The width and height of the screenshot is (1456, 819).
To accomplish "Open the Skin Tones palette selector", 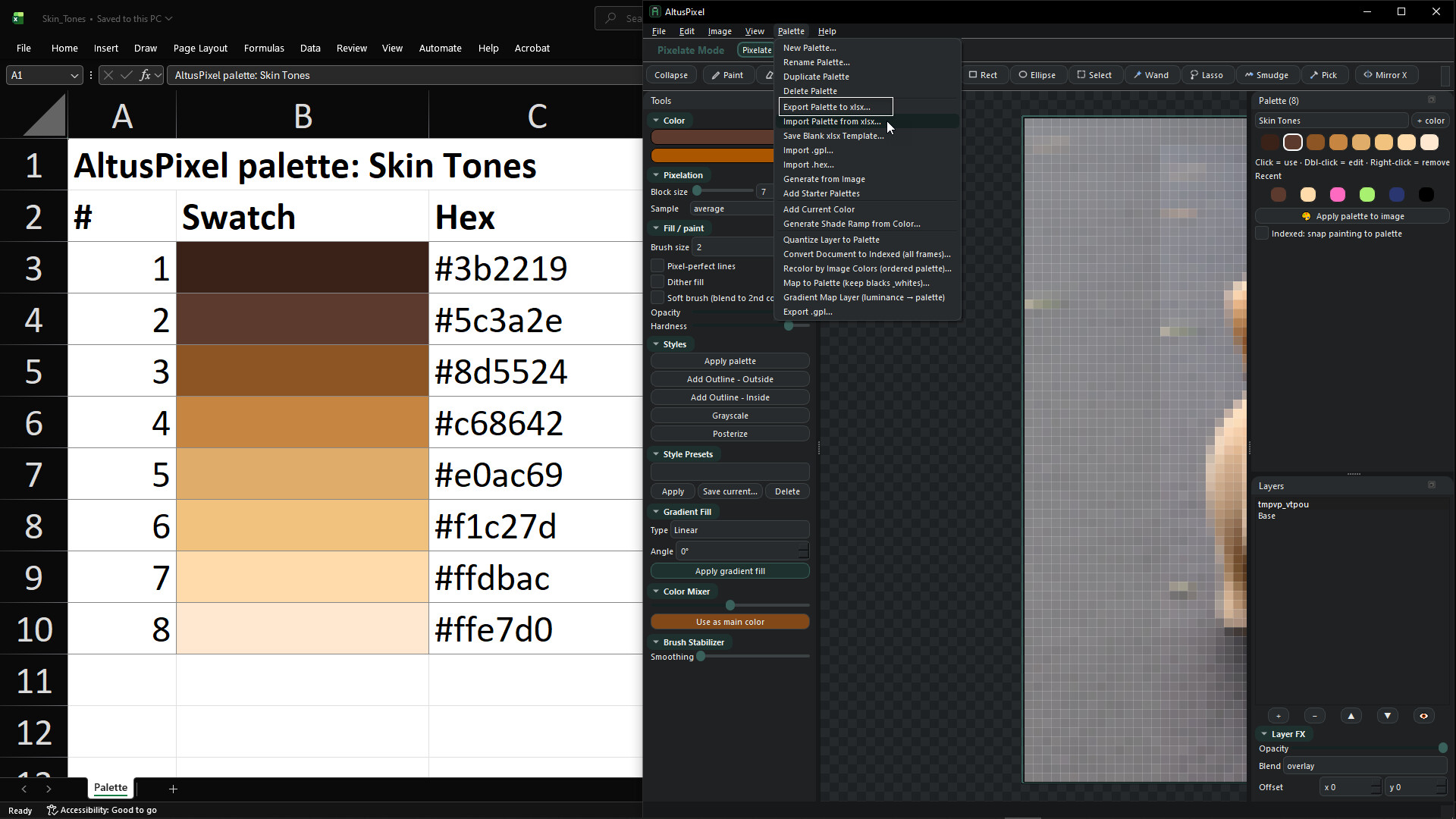I will pyautogui.click(x=1331, y=121).
